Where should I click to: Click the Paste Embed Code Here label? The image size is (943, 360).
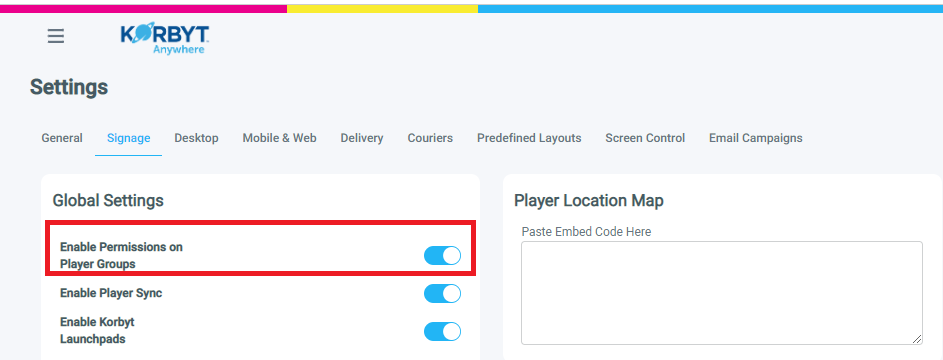coord(586,231)
